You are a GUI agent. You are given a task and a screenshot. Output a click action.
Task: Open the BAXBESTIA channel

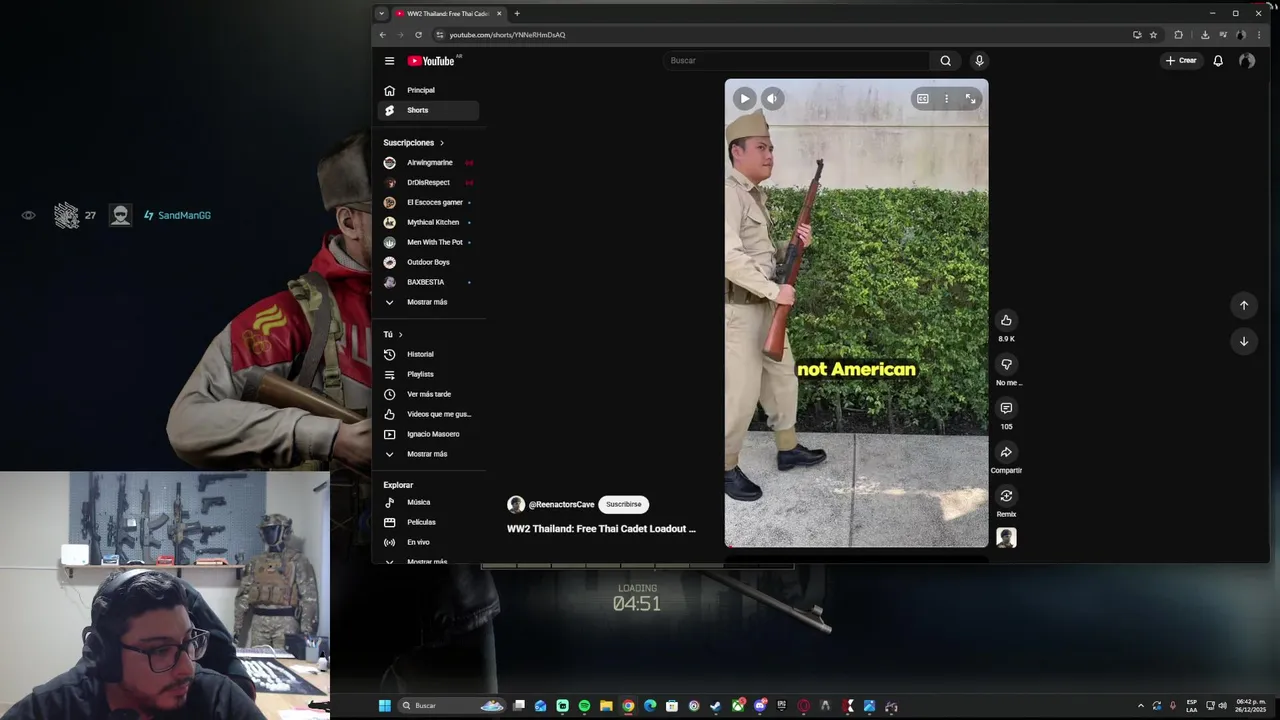(x=428, y=282)
